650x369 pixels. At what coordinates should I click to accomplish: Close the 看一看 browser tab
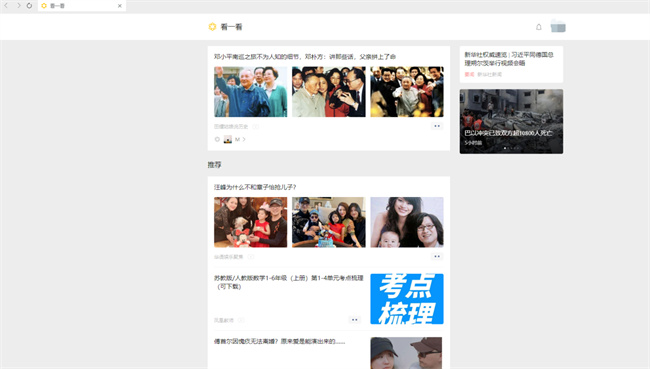coord(119,6)
